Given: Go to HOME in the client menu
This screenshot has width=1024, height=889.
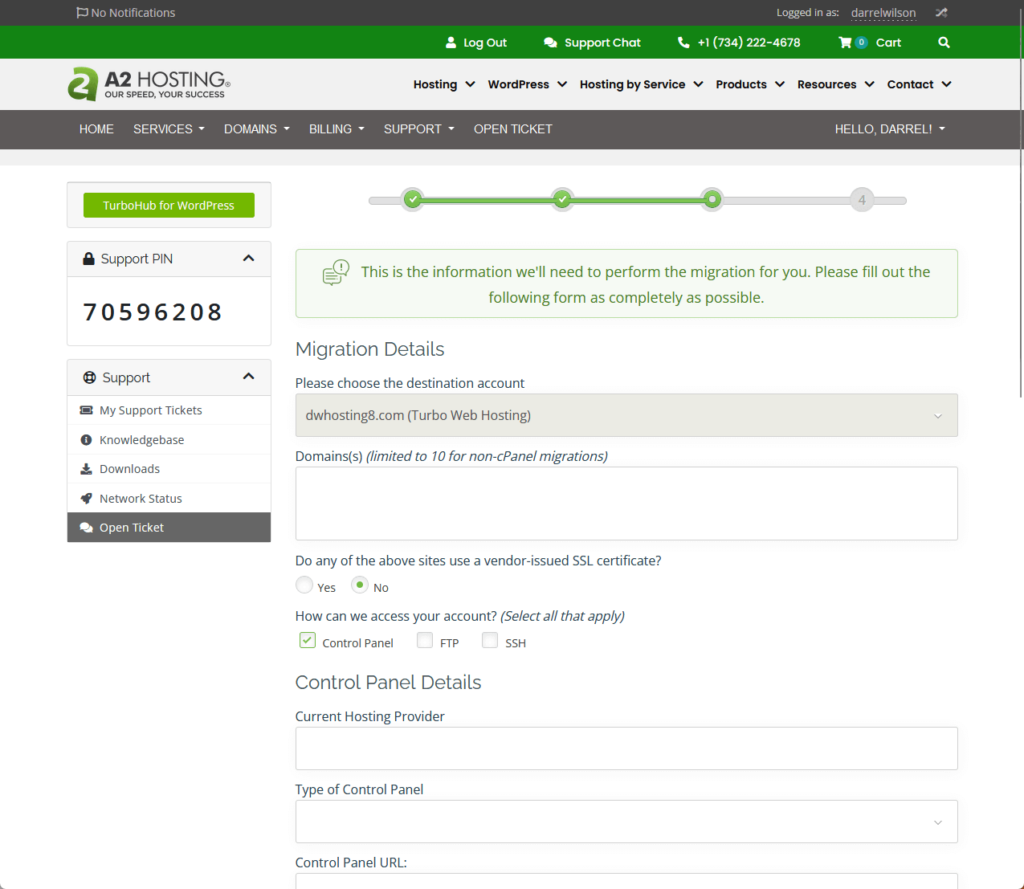Looking at the screenshot, I should (x=97, y=129).
